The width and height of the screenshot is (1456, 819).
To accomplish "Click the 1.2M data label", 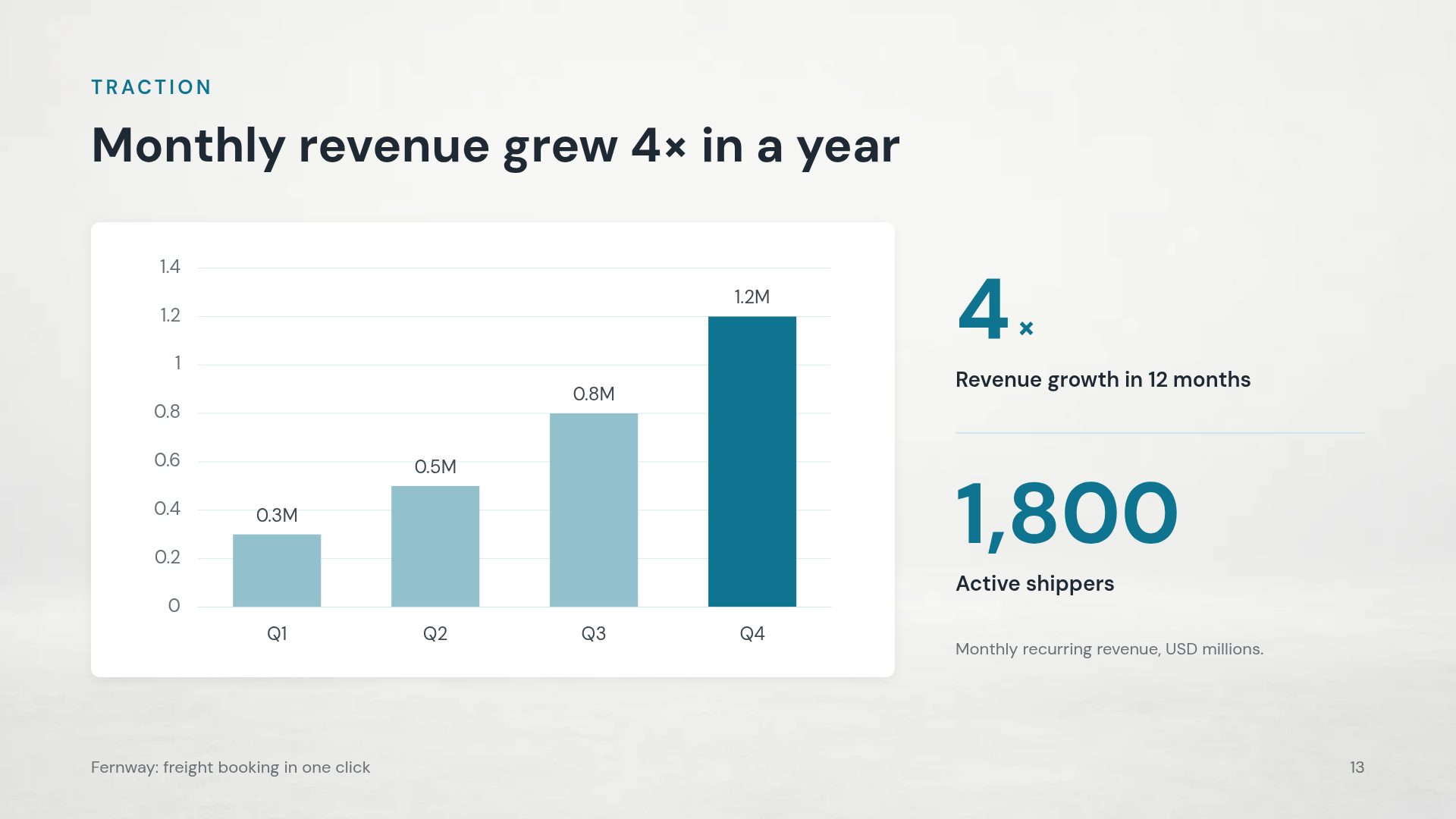I will 752,297.
